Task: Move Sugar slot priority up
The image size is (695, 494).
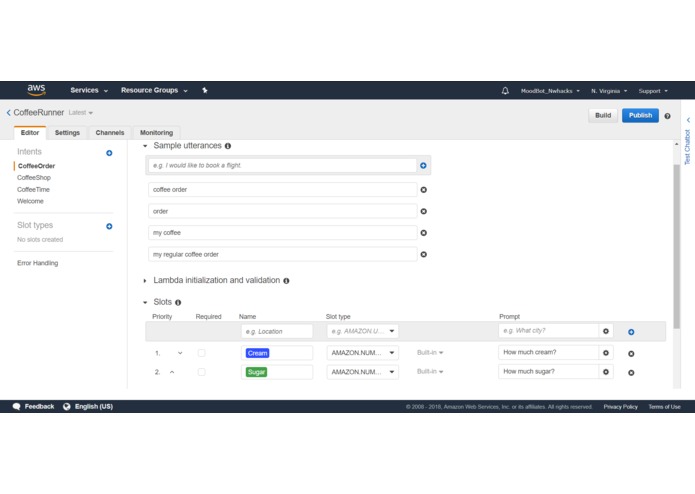Action: coord(172,372)
